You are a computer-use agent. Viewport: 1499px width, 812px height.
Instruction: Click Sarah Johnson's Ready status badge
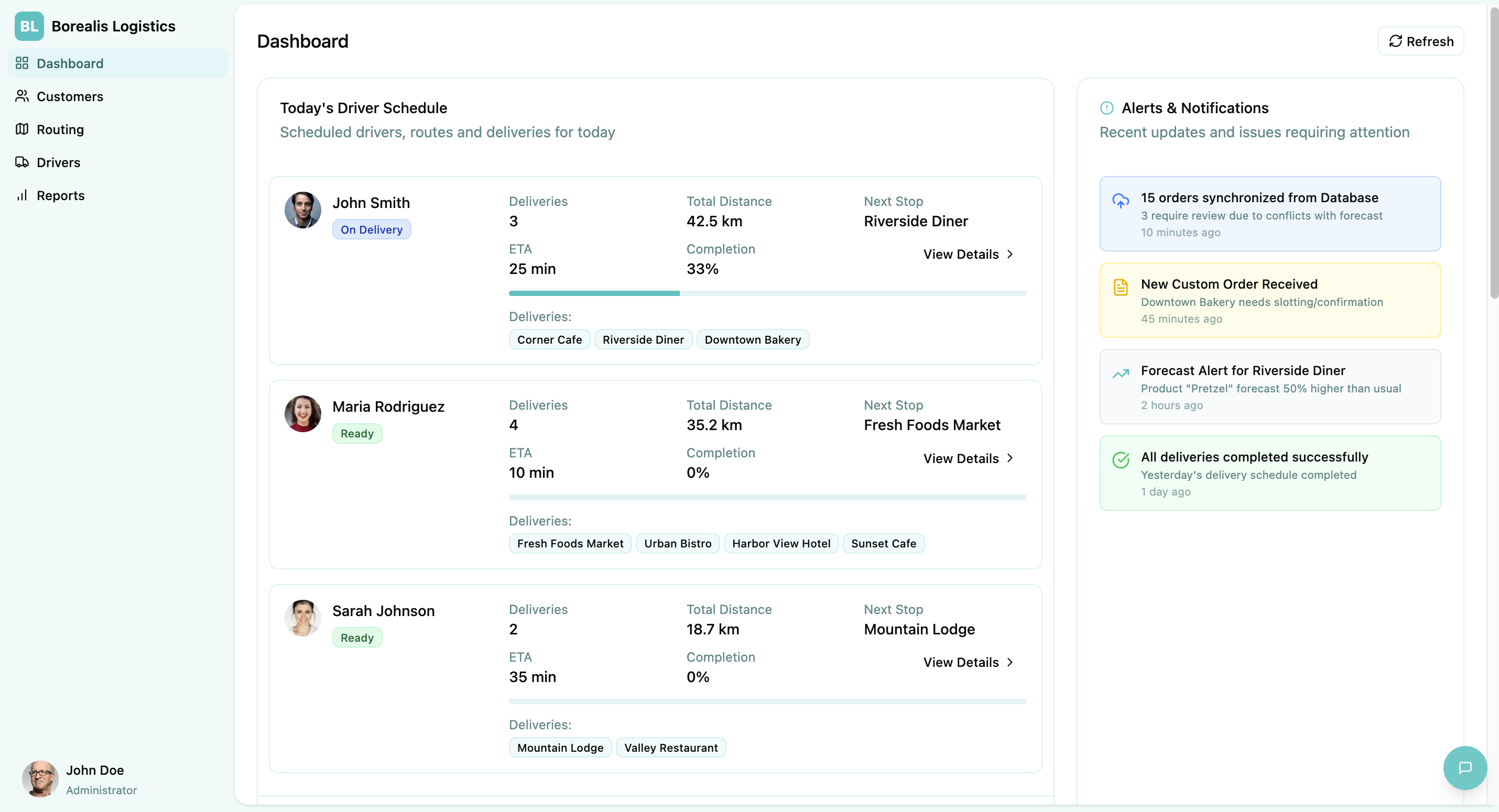tap(357, 638)
